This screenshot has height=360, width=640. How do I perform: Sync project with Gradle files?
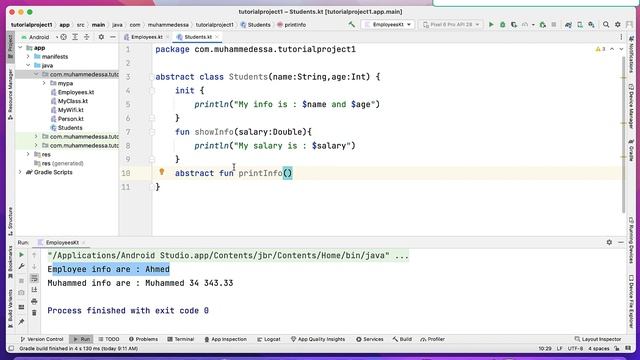pos(568,24)
